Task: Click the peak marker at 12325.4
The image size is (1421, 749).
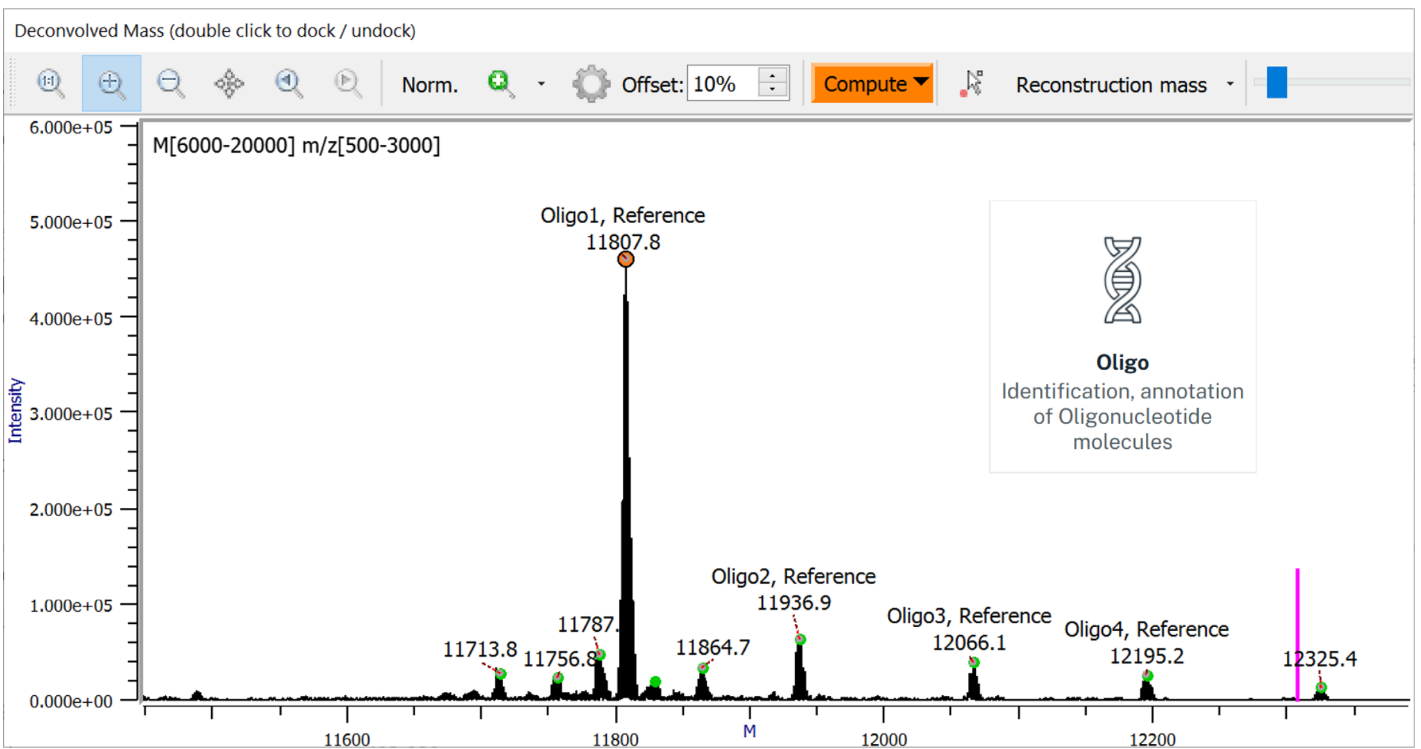Action: pyautogui.click(x=1321, y=687)
